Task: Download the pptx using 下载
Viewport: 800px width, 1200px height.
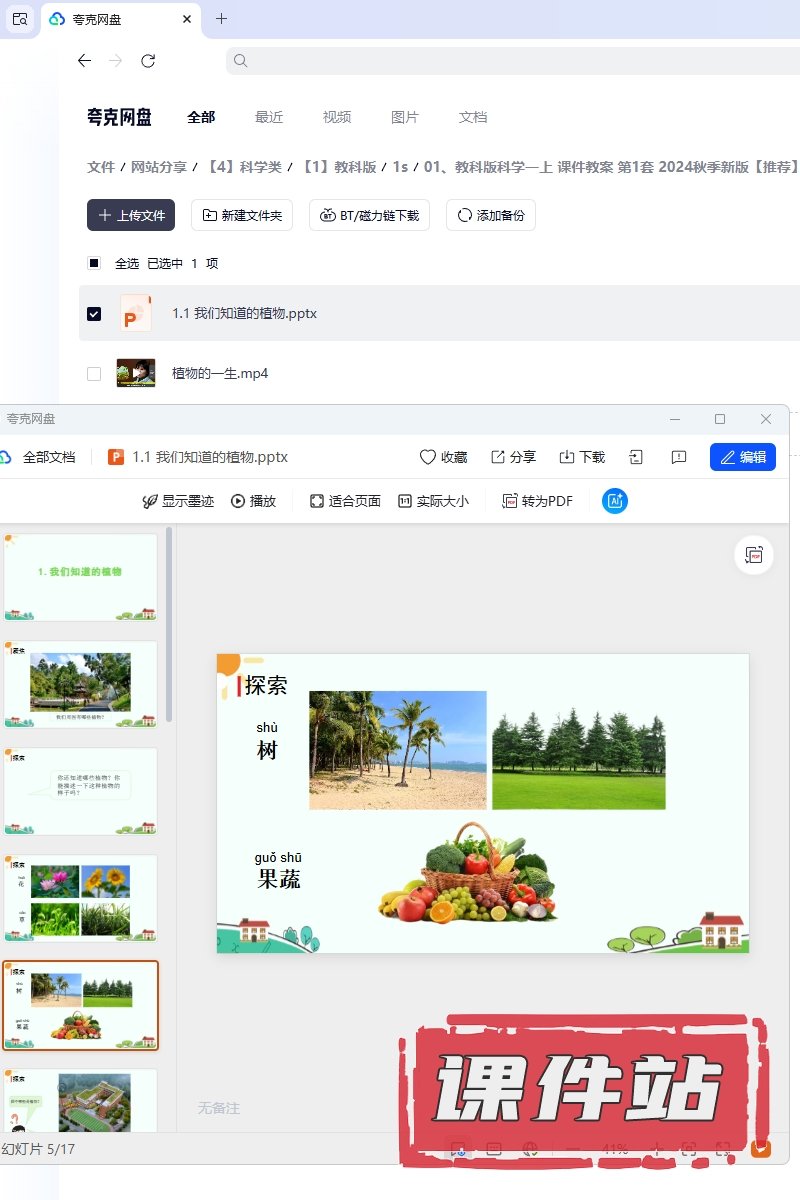Action: 582,457
